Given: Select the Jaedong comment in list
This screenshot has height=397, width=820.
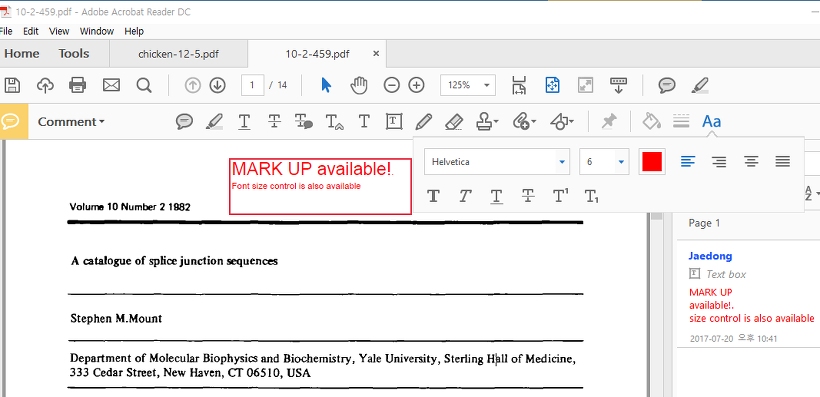Looking at the screenshot, I should pyautogui.click(x=748, y=294).
